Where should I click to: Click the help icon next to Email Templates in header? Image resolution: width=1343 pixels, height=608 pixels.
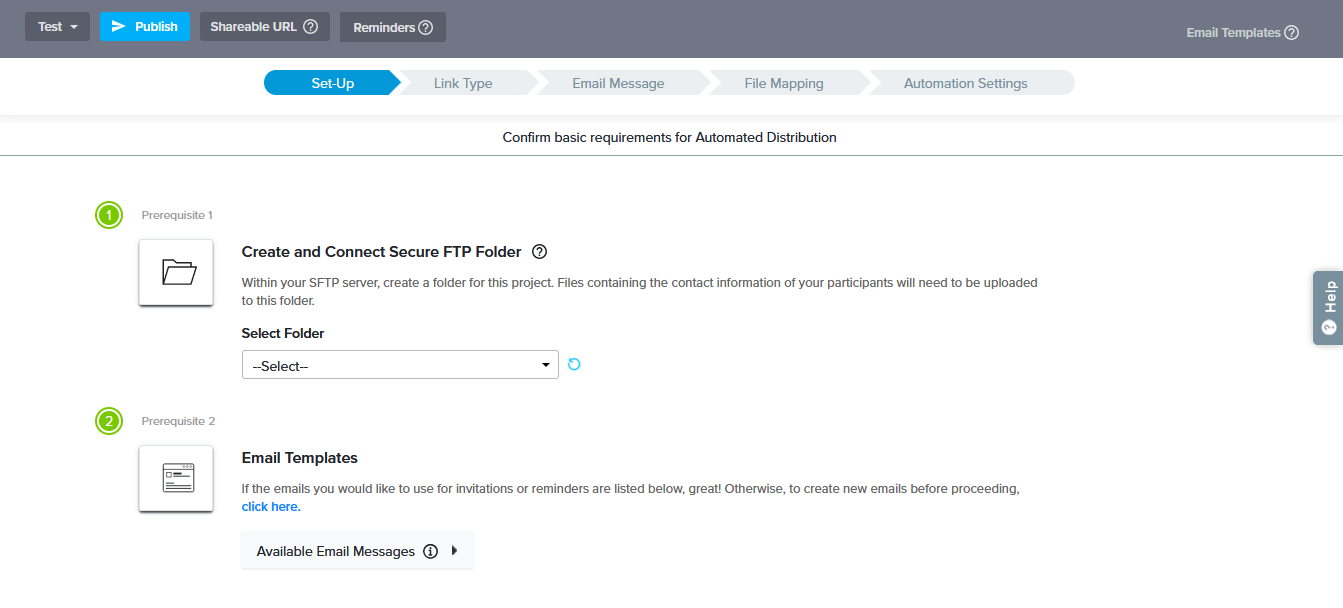coord(1291,33)
